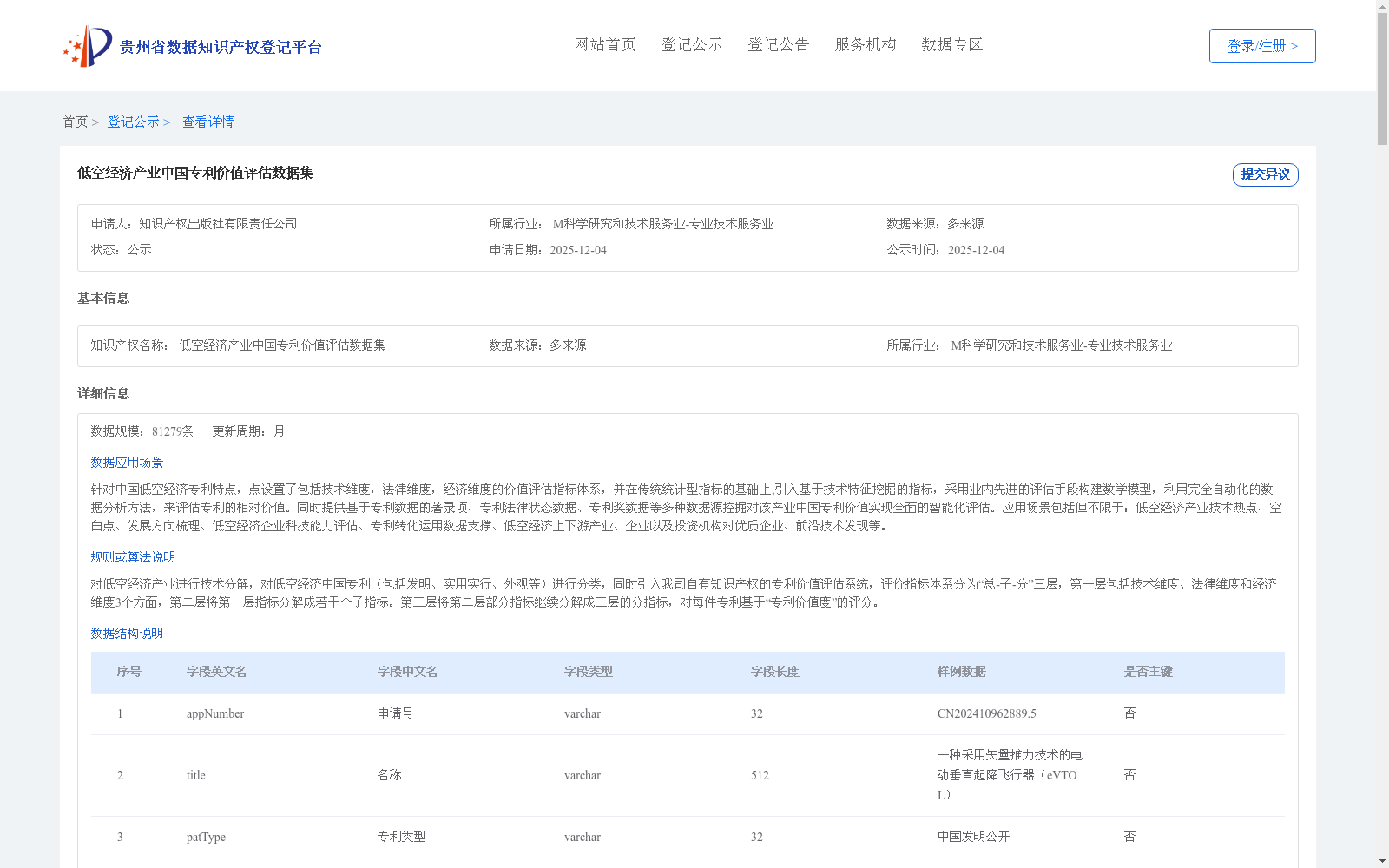Click the 申请号 Chinese name cell

coord(396,714)
